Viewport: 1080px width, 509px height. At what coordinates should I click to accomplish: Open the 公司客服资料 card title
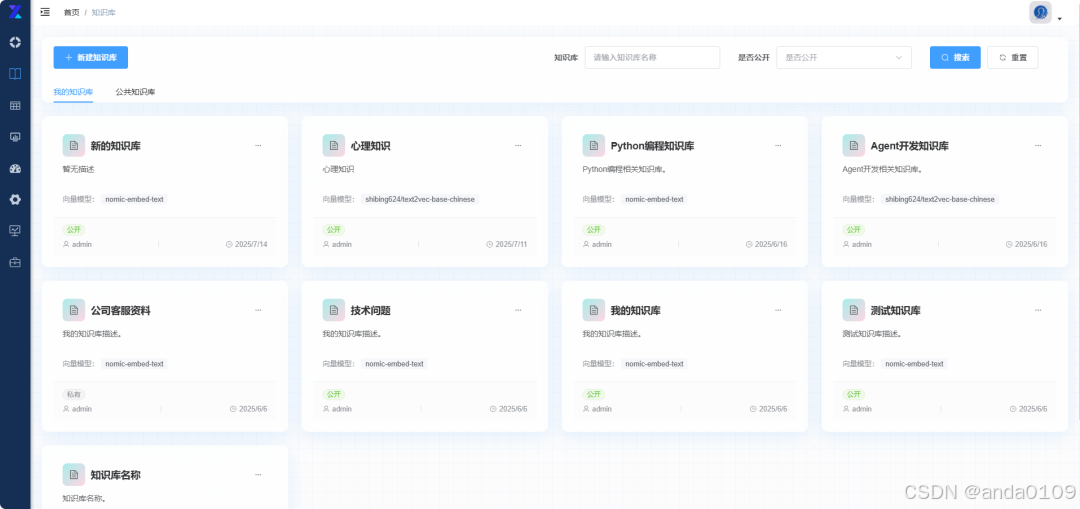pyautogui.click(x=121, y=311)
